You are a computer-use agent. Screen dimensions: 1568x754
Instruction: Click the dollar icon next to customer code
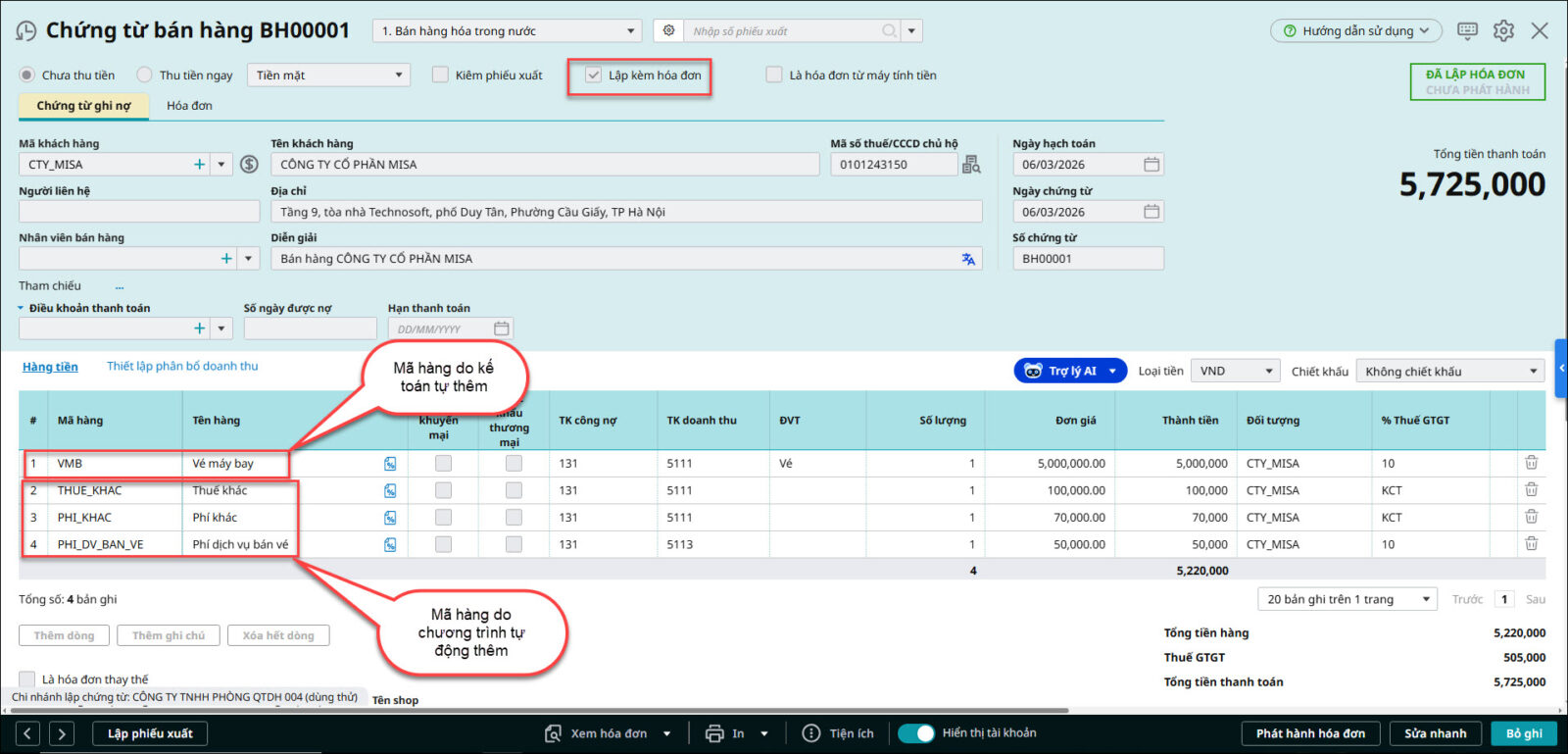pos(250,165)
